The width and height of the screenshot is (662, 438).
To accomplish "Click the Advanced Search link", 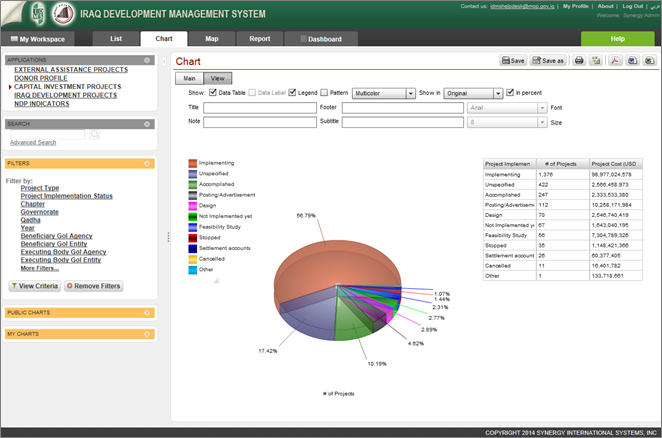I will click(x=33, y=142).
